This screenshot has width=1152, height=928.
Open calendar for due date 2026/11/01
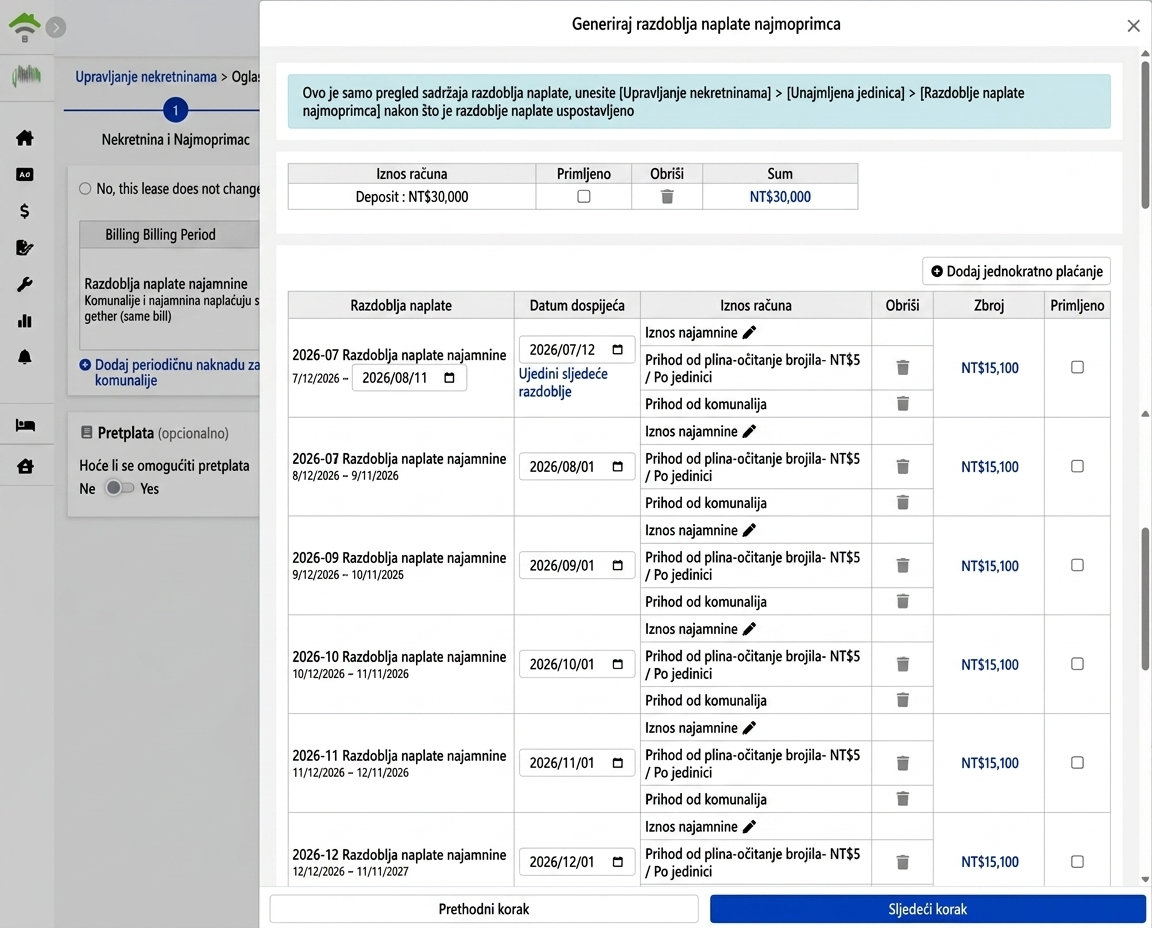[x=617, y=763]
